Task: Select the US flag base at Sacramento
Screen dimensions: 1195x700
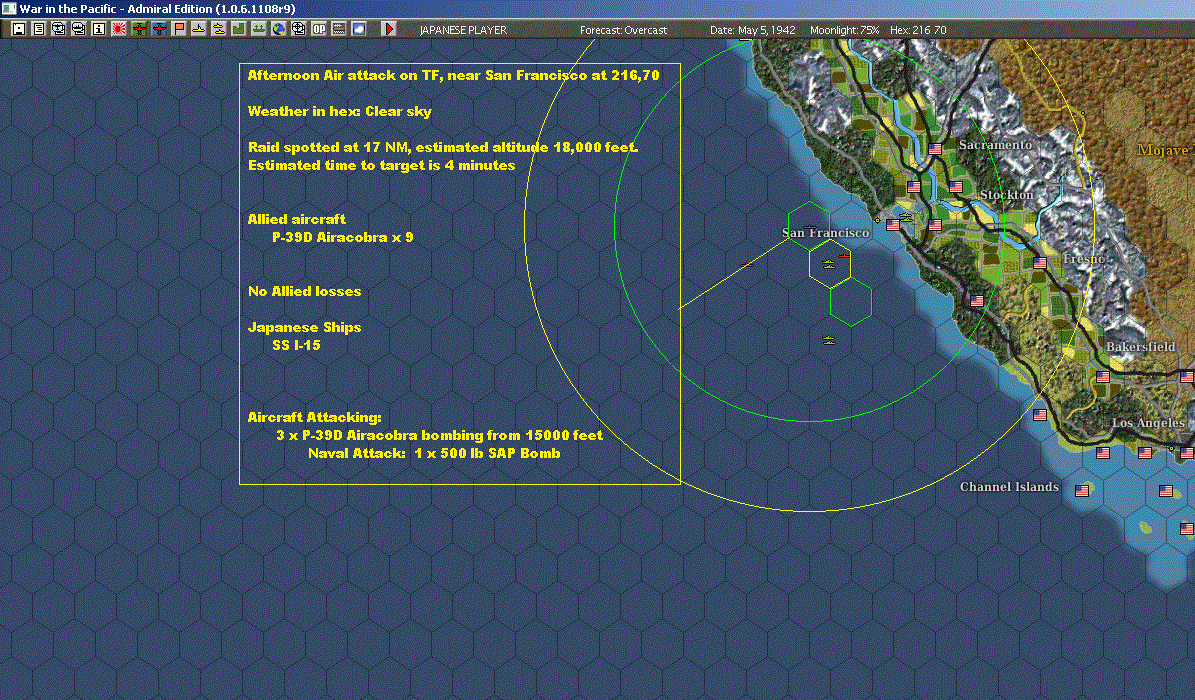Action: 935,149
